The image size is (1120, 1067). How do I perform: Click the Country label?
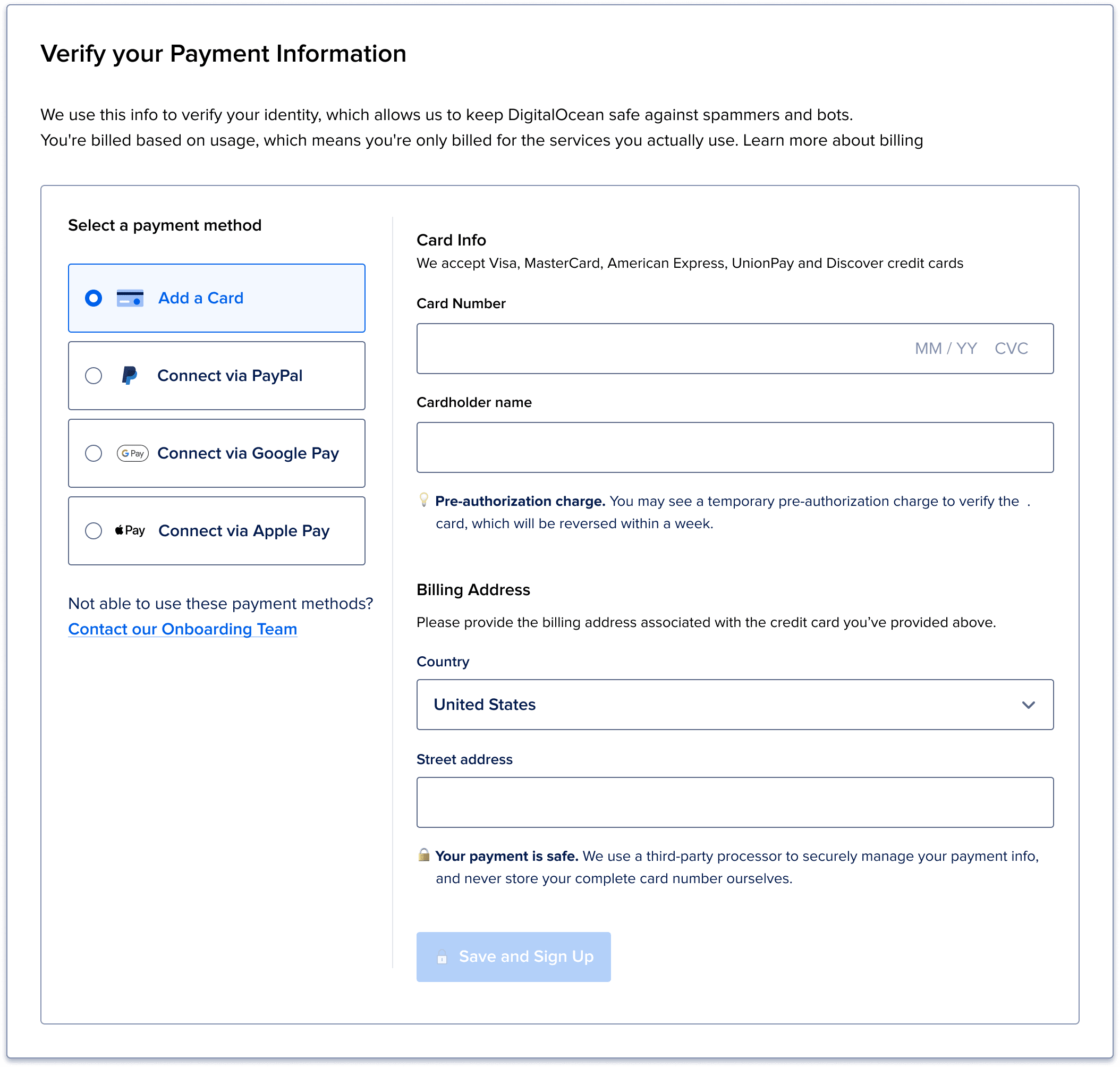pyautogui.click(x=443, y=662)
